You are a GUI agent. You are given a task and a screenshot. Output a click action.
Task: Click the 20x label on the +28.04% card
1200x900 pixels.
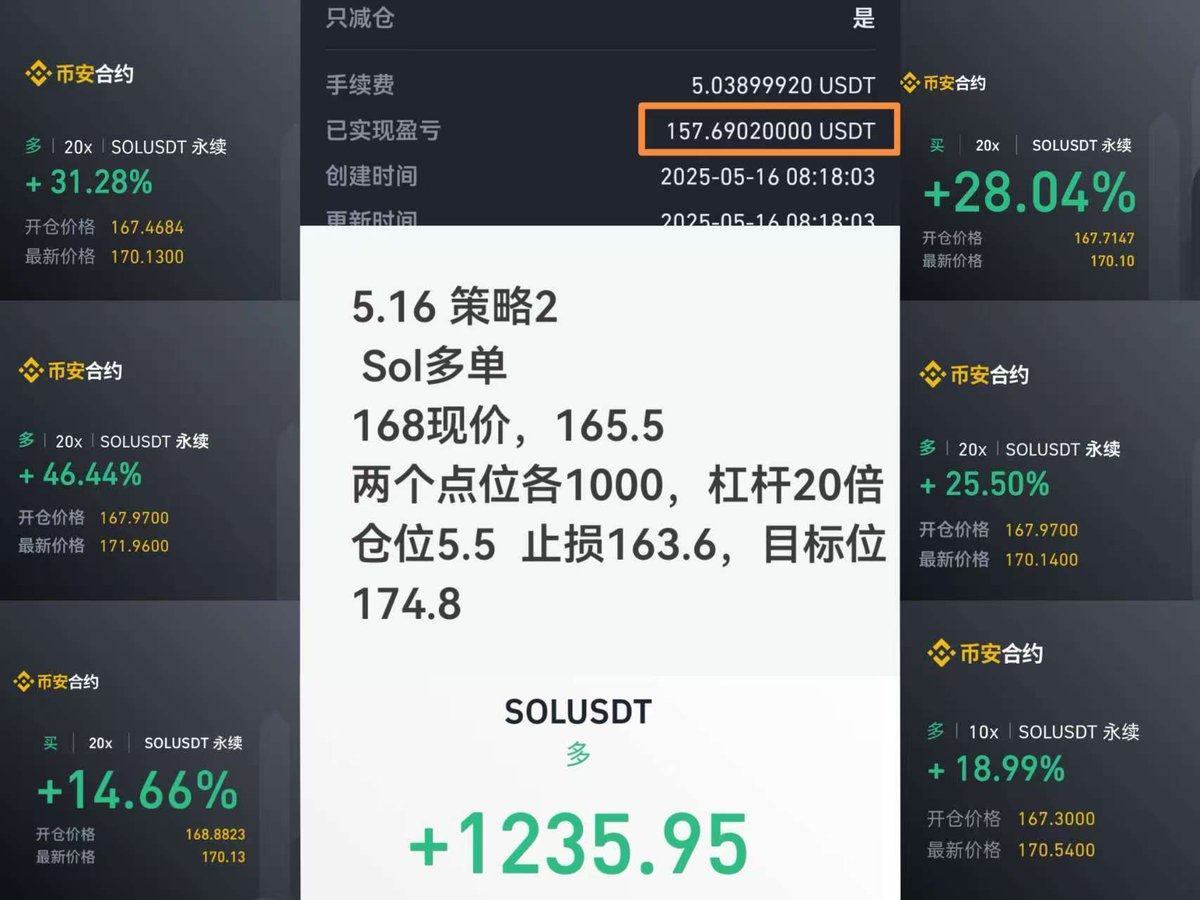[x=987, y=146]
